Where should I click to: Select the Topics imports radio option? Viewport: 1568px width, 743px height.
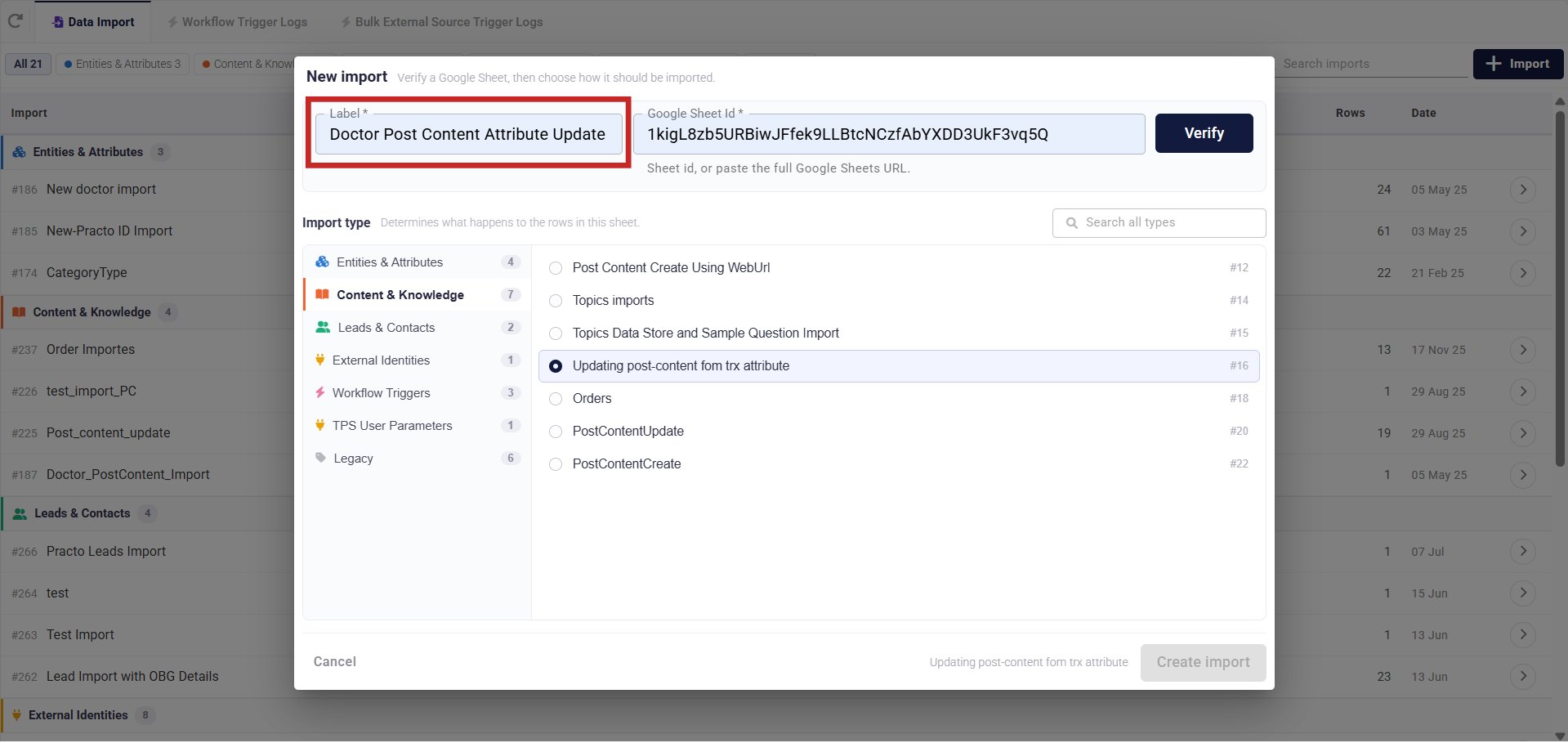pyautogui.click(x=556, y=301)
